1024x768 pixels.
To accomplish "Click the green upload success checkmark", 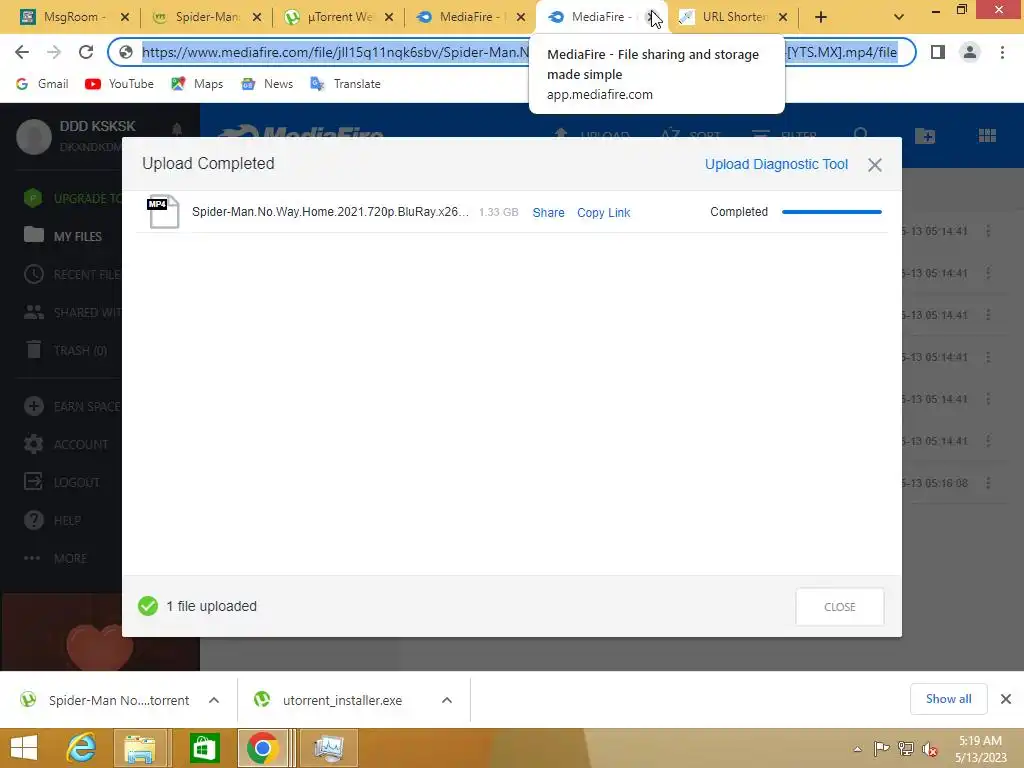I will pos(148,606).
